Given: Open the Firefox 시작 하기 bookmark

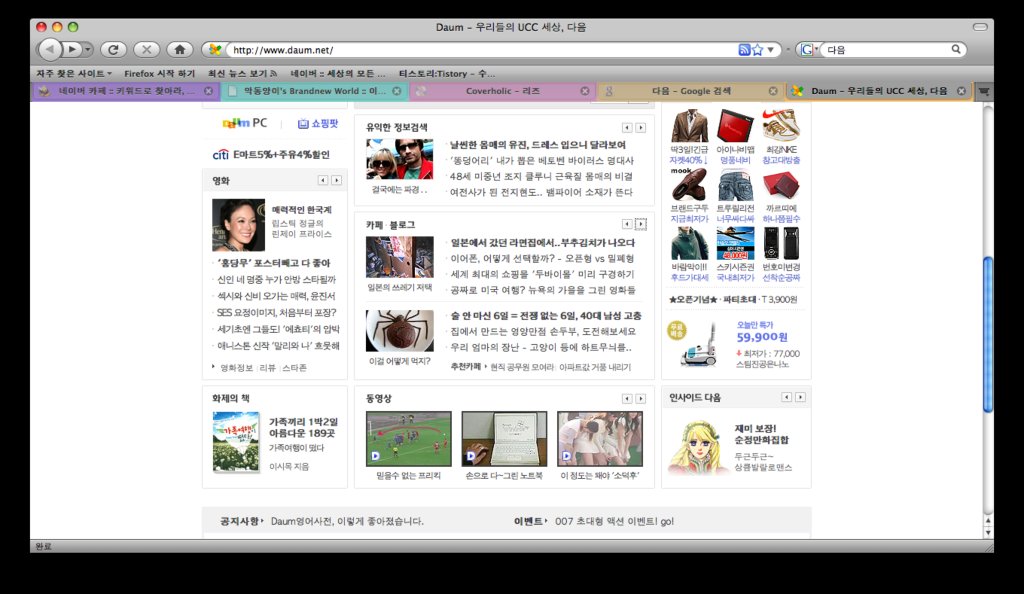Looking at the screenshot, I should [159, 73].
